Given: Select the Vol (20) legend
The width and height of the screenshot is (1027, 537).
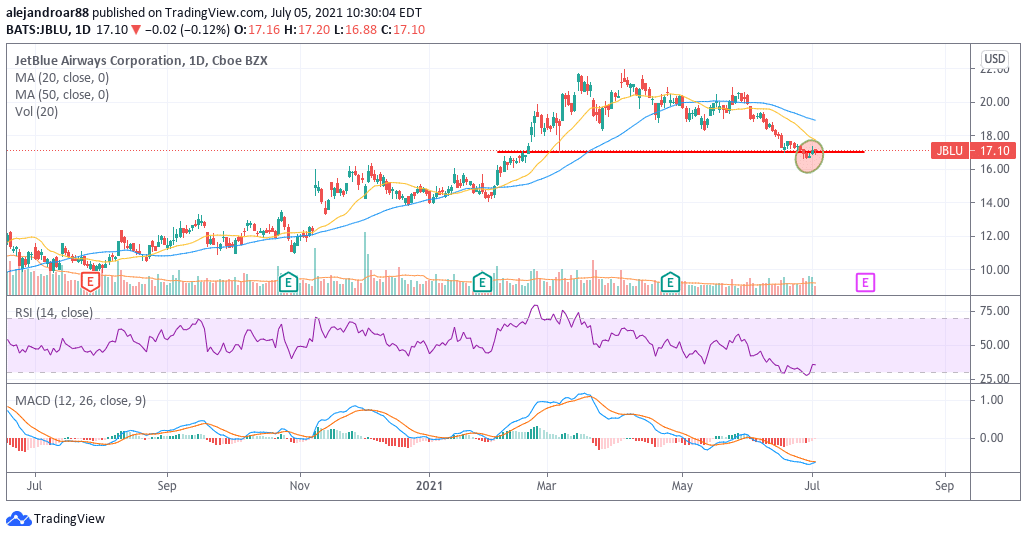Looking at the screenshot, I should pyautogui.click(x=37, y=111).
